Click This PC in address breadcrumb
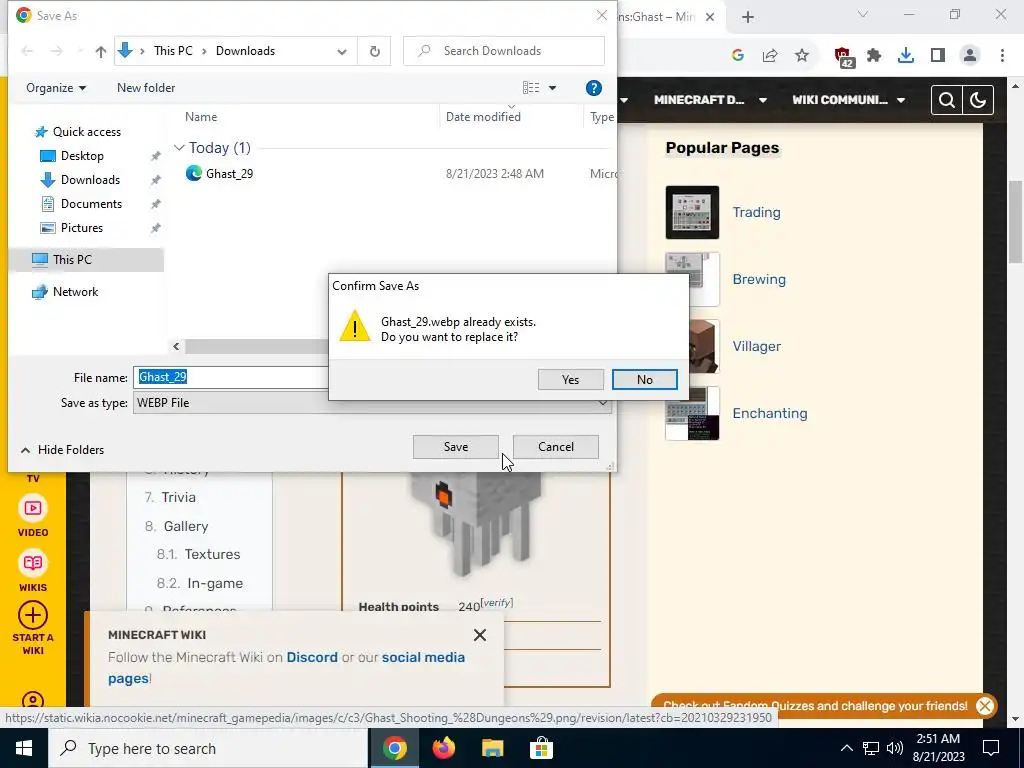This screenshot has width=1024, height=768. [x=173, y=51]
